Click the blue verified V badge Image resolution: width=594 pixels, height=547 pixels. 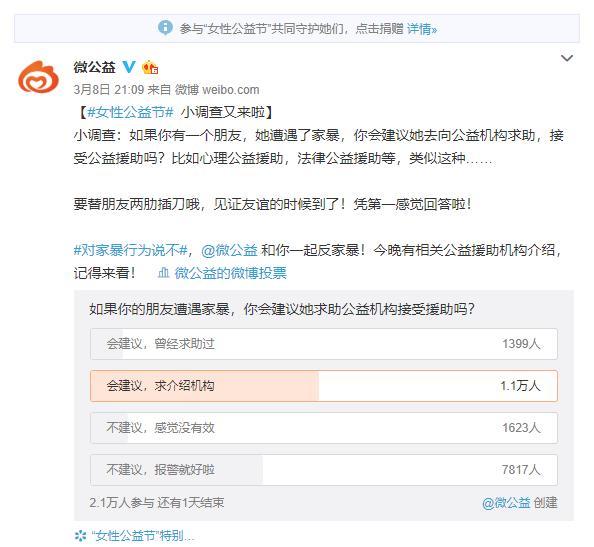129,67
